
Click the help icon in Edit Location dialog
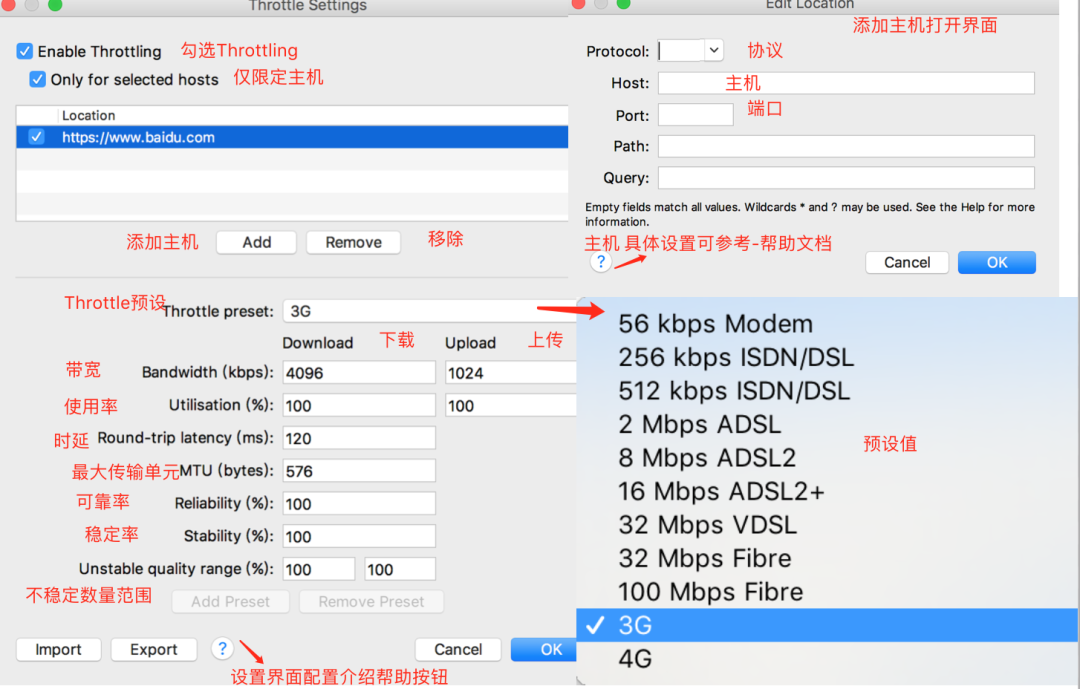(x=600, y=261)
